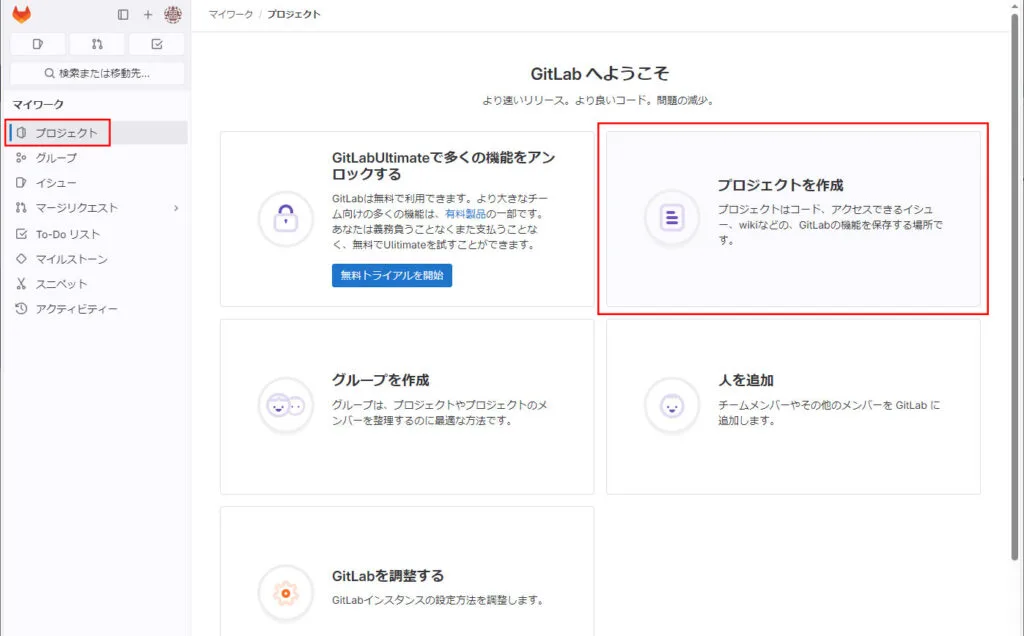1024x636 pixels.
Task: Open the プロジェクトを作成 card
Action: coord(793,219)
